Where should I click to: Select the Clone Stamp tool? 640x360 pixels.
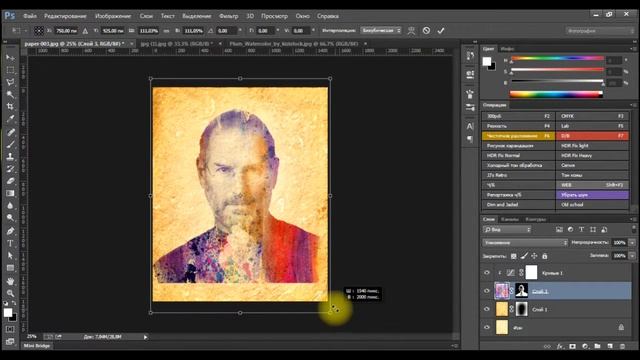pos(11,156)
